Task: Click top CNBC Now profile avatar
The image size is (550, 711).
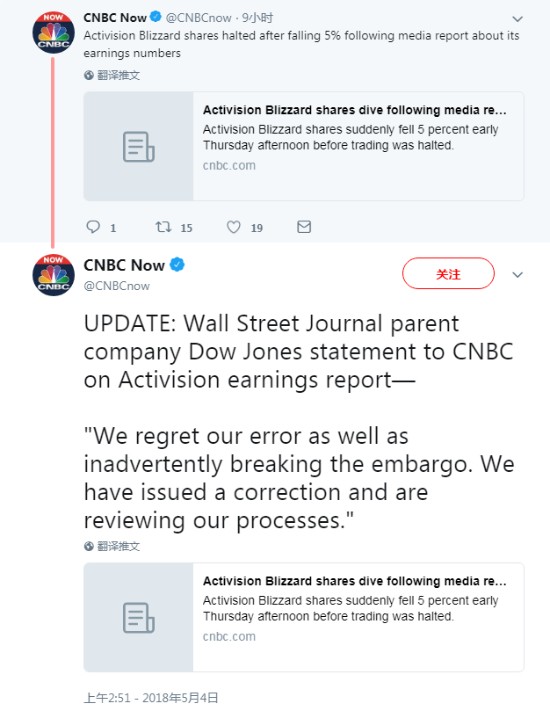Action: tap(53, 33)
